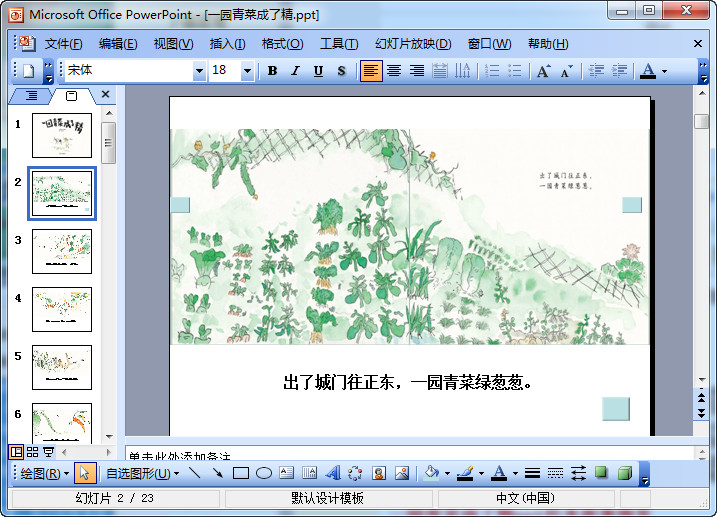Increase the indent level
The width and height of the screenshot is (717, 517).
[619, 71]
